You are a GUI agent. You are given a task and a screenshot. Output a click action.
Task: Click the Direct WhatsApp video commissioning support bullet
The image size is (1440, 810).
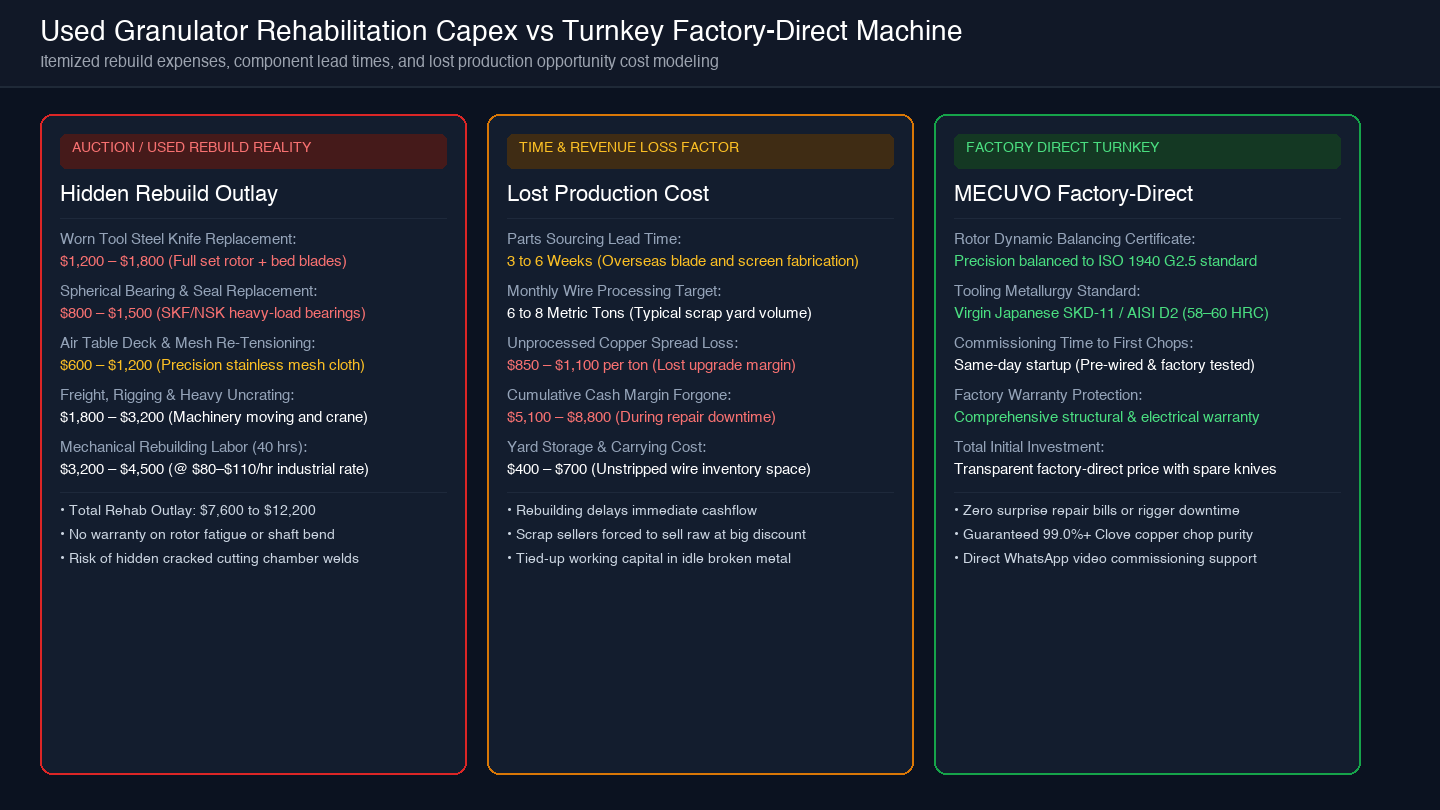1105,558
